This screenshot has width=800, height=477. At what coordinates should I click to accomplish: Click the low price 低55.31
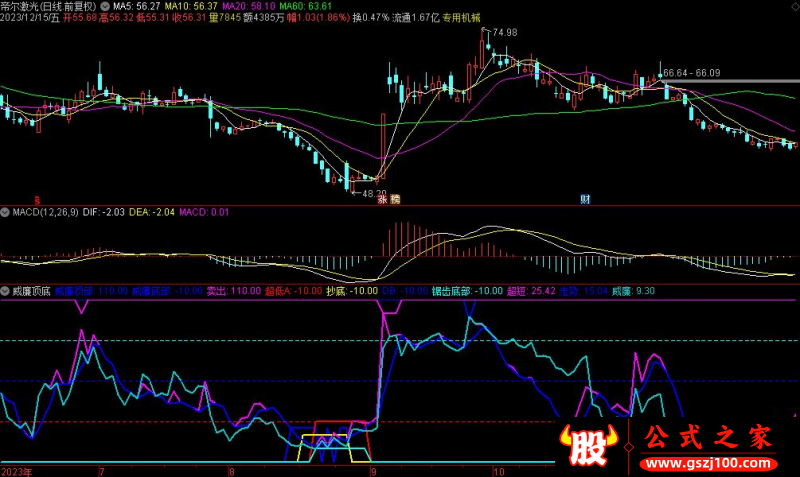[x=153, y=17]
